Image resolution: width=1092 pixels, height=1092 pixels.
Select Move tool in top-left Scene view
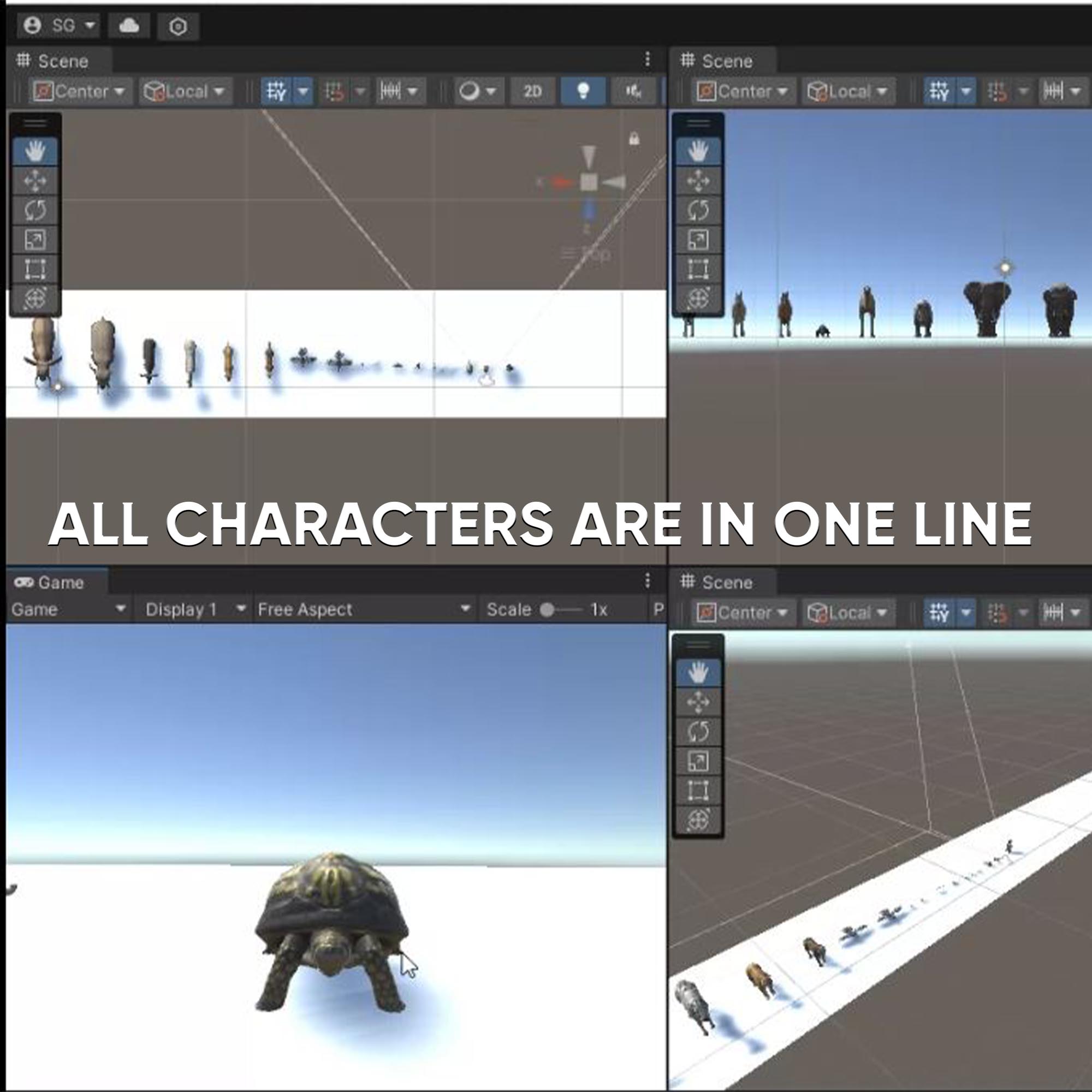35,181
